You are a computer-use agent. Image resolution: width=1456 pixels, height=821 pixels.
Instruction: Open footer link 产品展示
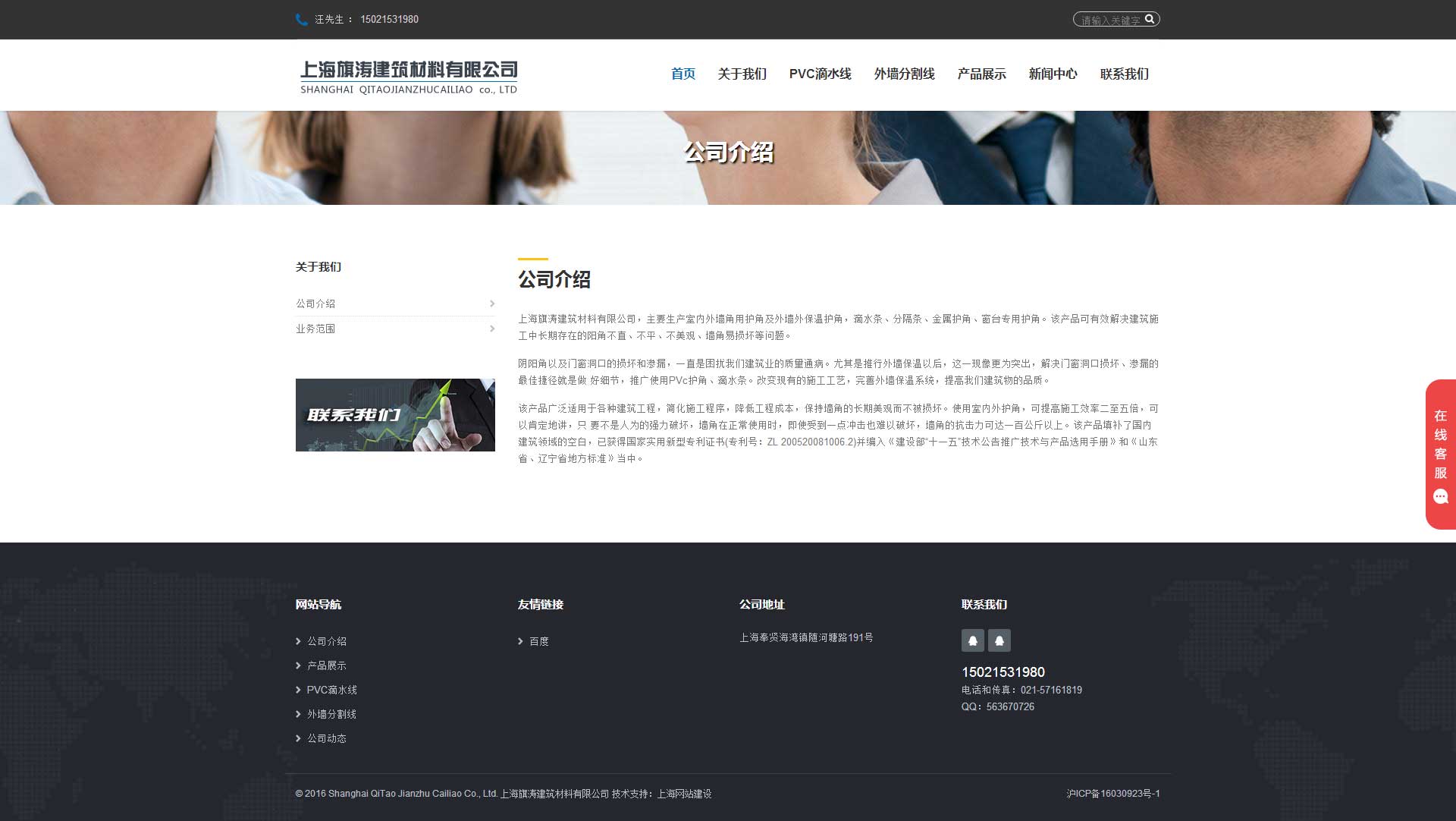[x=327, y=665]
